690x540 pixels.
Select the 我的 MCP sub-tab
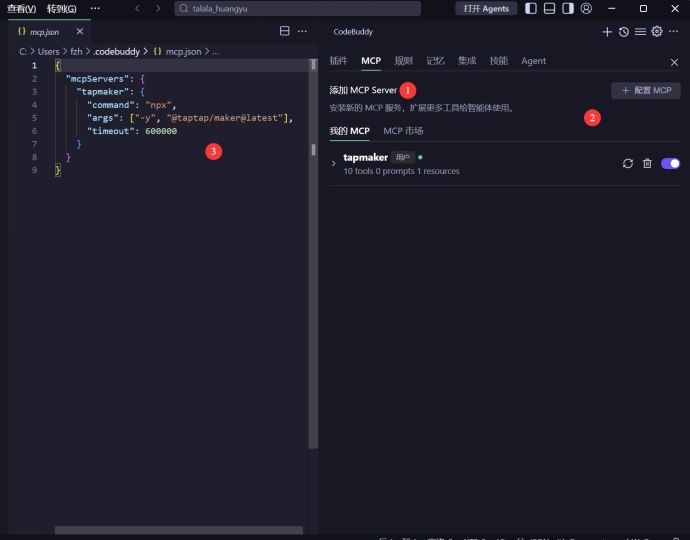pyautogui.click(x=349, y=131)
